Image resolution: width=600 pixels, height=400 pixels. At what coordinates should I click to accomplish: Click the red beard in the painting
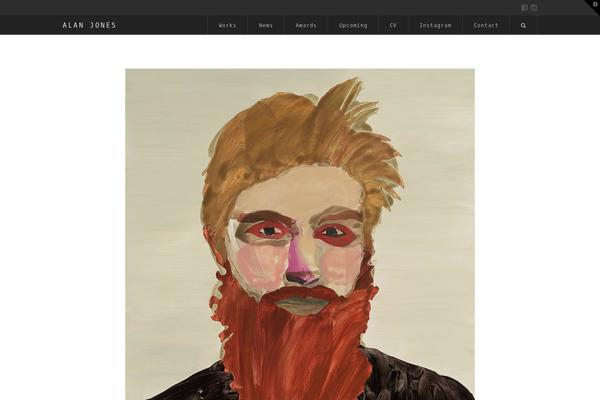(290, 345)
